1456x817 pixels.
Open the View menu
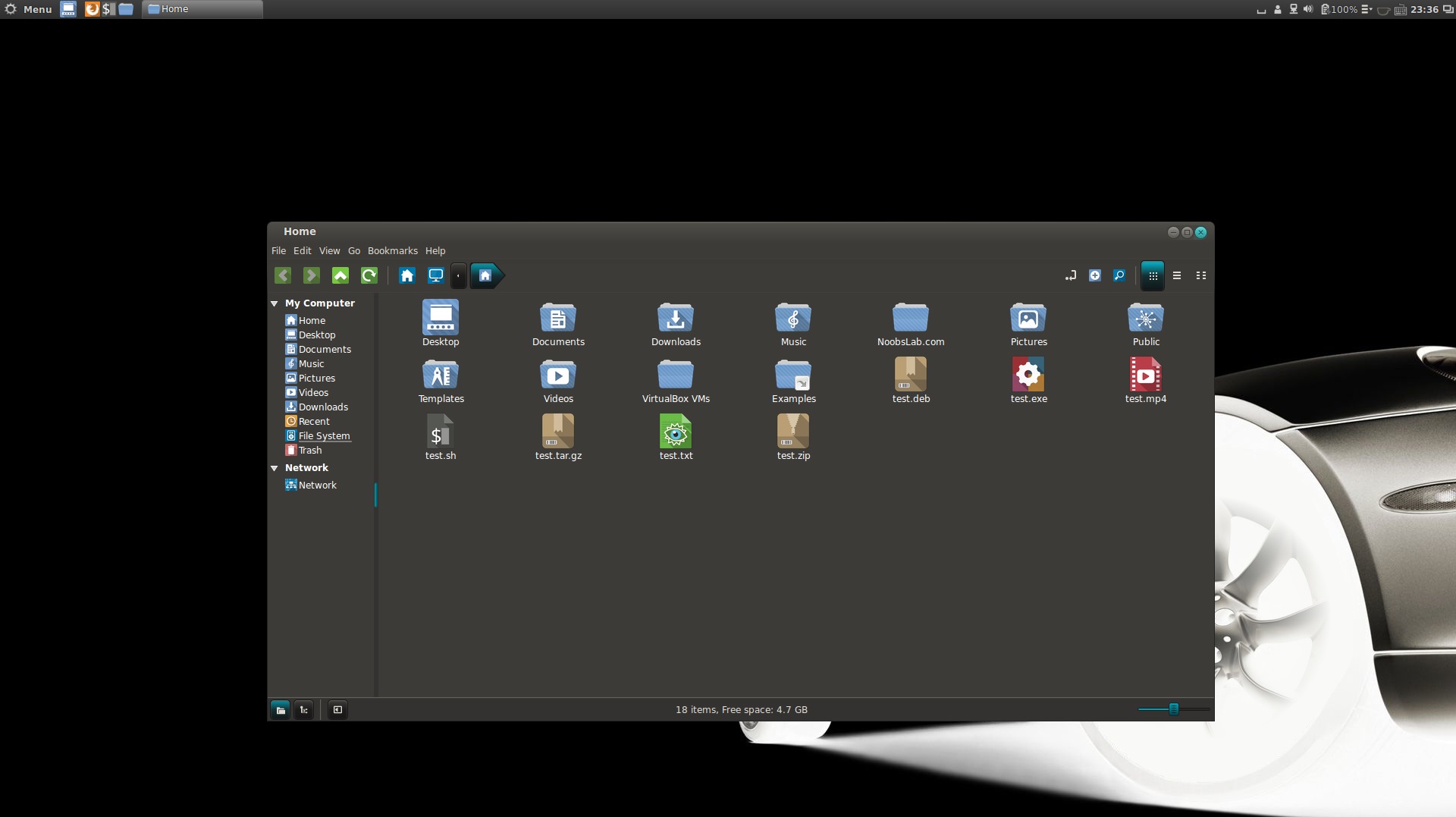(329, 251)
